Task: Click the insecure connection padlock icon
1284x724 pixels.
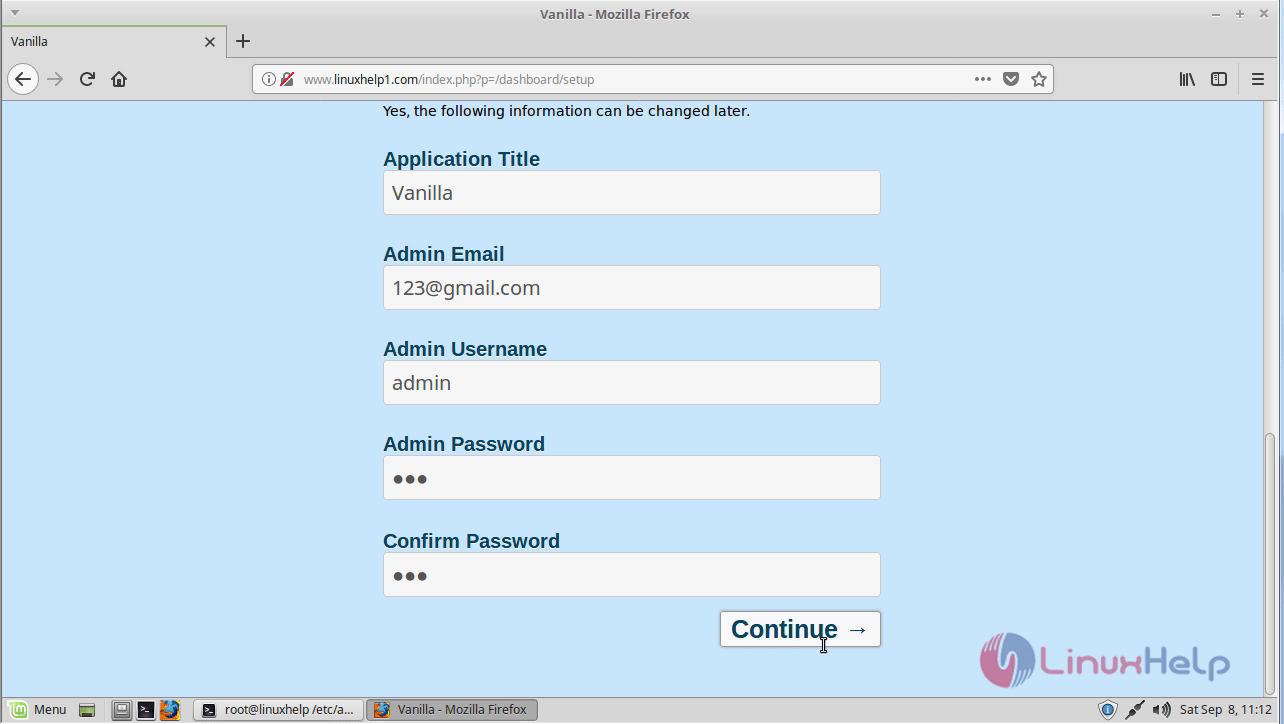Action: tap(287, 79)
